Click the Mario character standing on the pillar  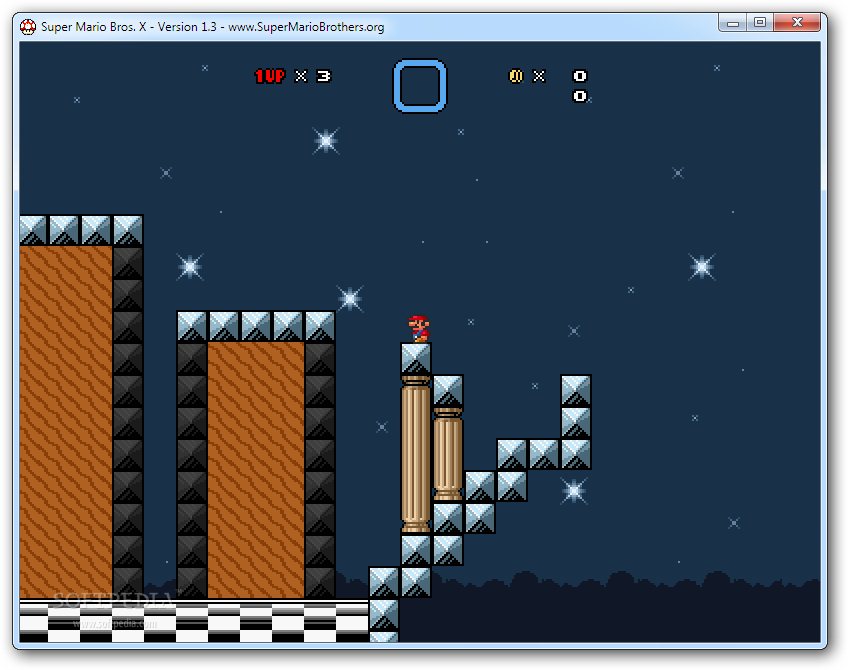pyautogui.click(x=419, y=329)
